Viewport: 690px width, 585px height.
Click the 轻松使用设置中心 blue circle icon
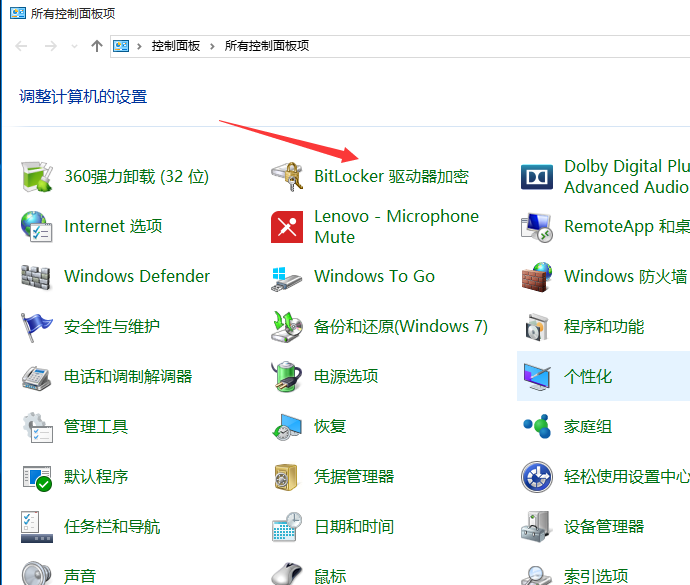click(537, 477)
